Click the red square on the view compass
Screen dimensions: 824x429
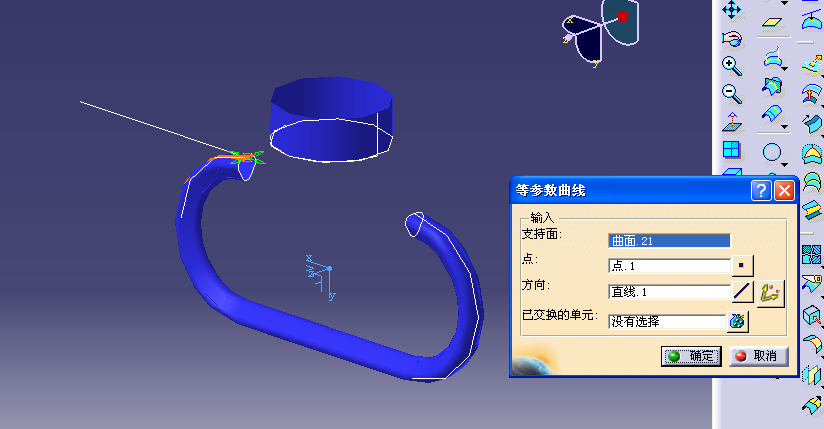(622, 16)
